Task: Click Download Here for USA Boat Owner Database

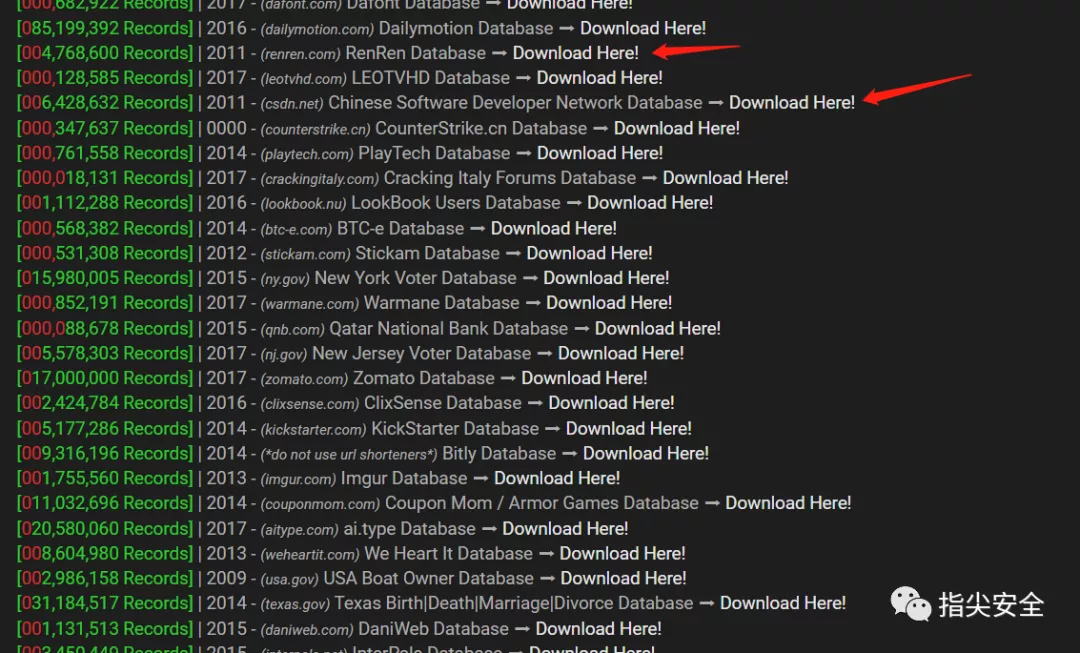Action: pos(623,578)
